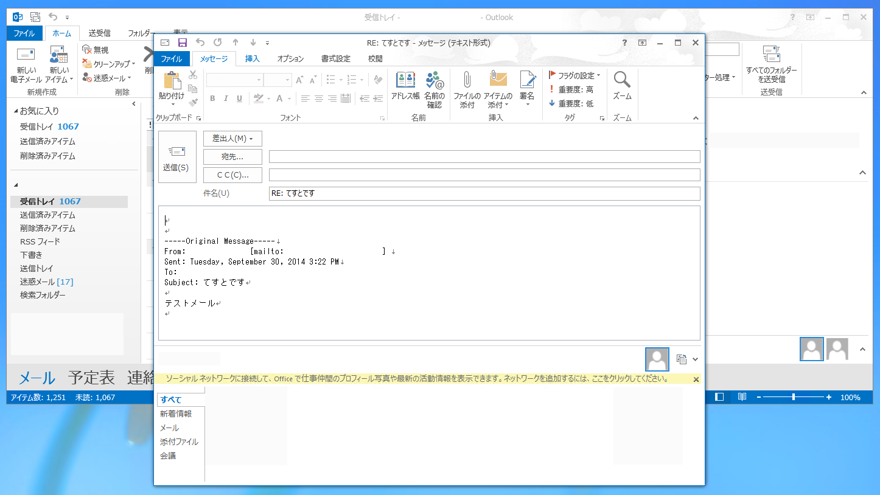
Task: Switch to the Options (オプション) tab
Action: pyautogui.click(x=290, y=58)
